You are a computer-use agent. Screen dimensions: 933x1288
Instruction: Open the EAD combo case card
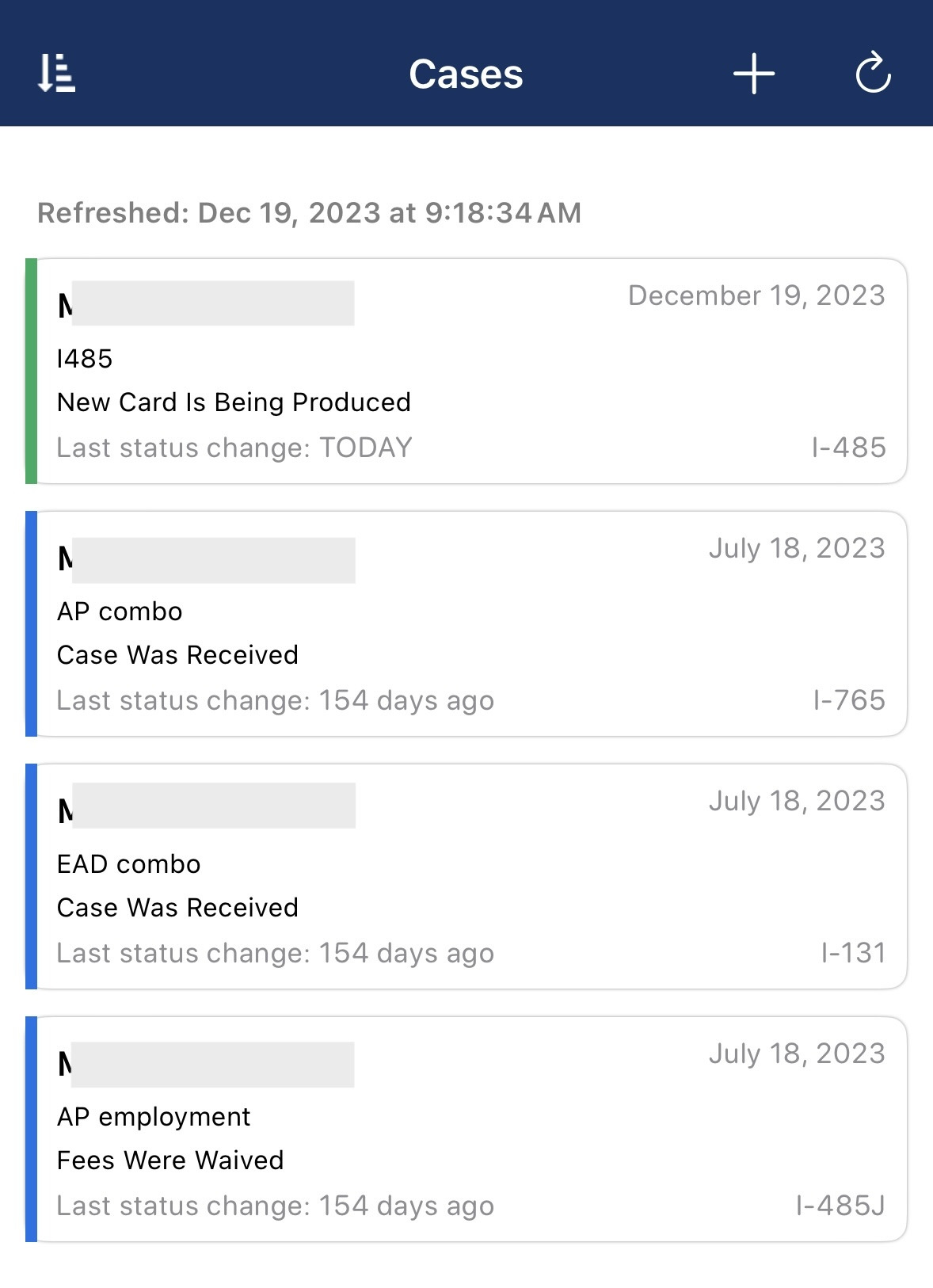[x=466, y=876]
